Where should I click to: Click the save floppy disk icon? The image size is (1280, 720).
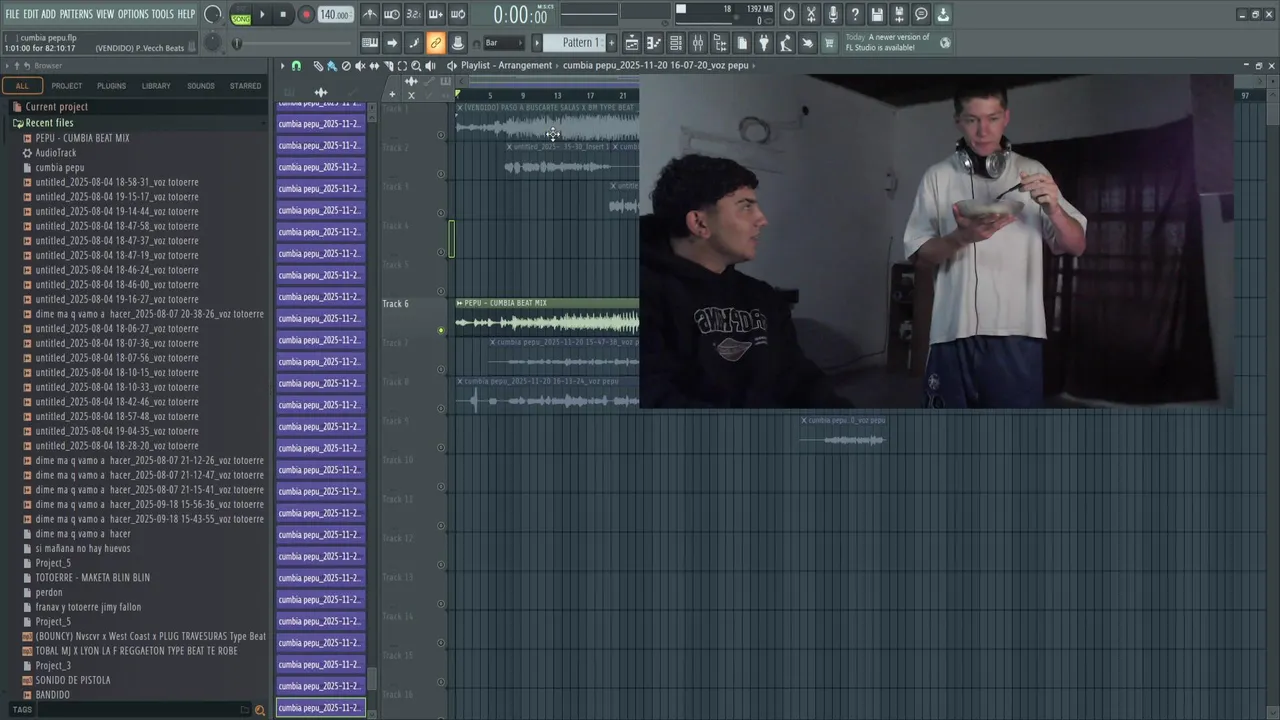(x=877, y=14)
